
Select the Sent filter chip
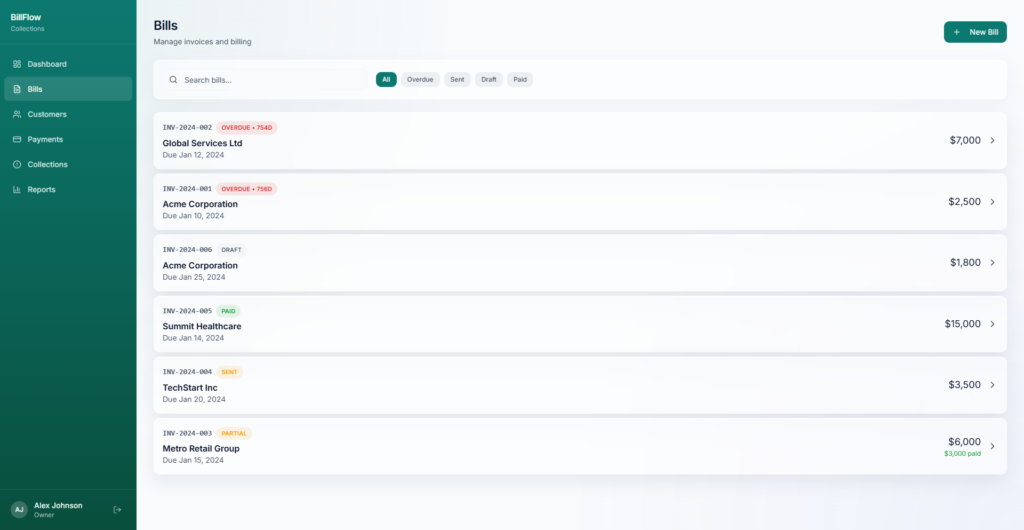[457, 80]
